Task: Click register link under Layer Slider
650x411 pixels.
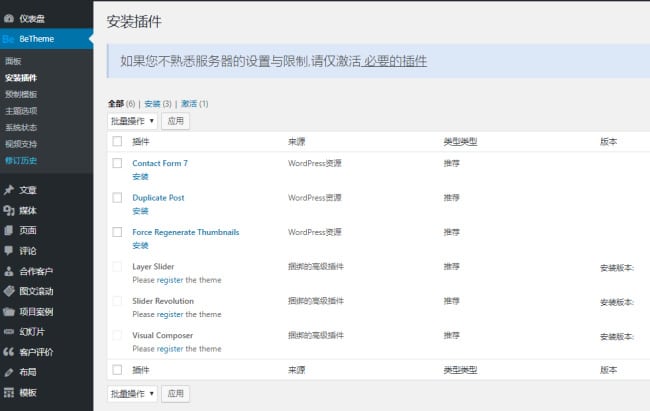Action: pyautogui.click(x=169, y=280)
